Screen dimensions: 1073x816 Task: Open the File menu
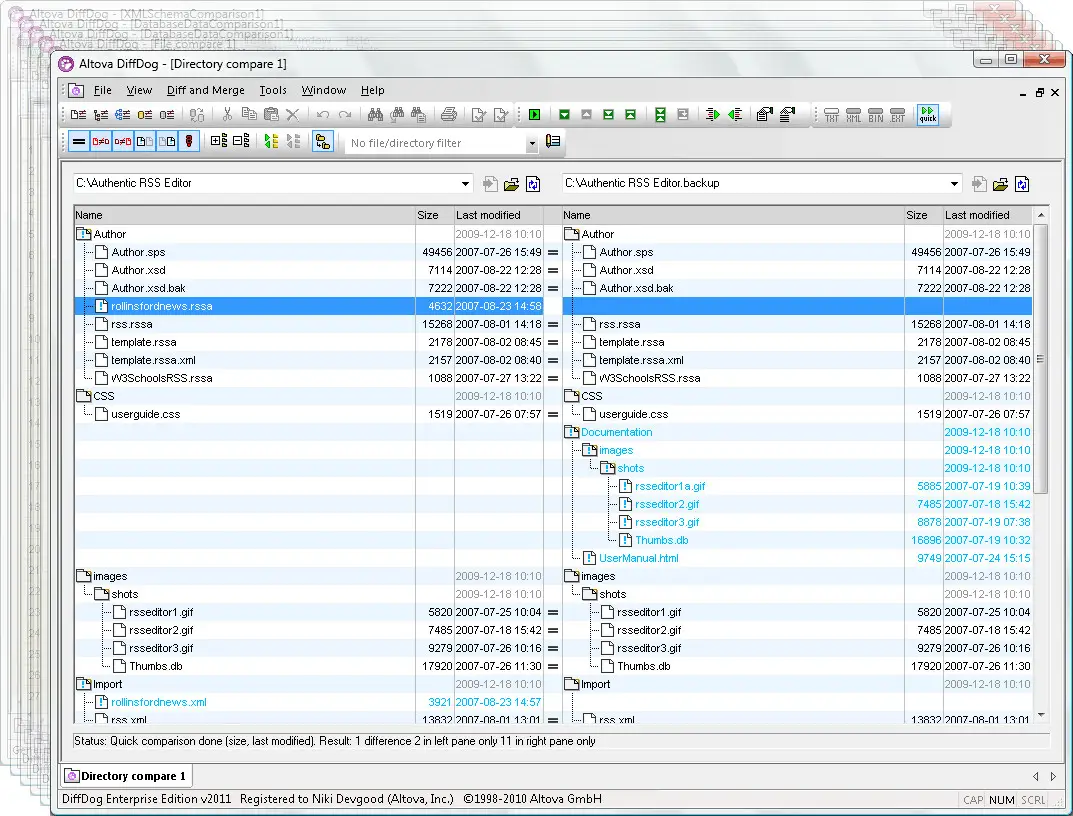(103, 90)
